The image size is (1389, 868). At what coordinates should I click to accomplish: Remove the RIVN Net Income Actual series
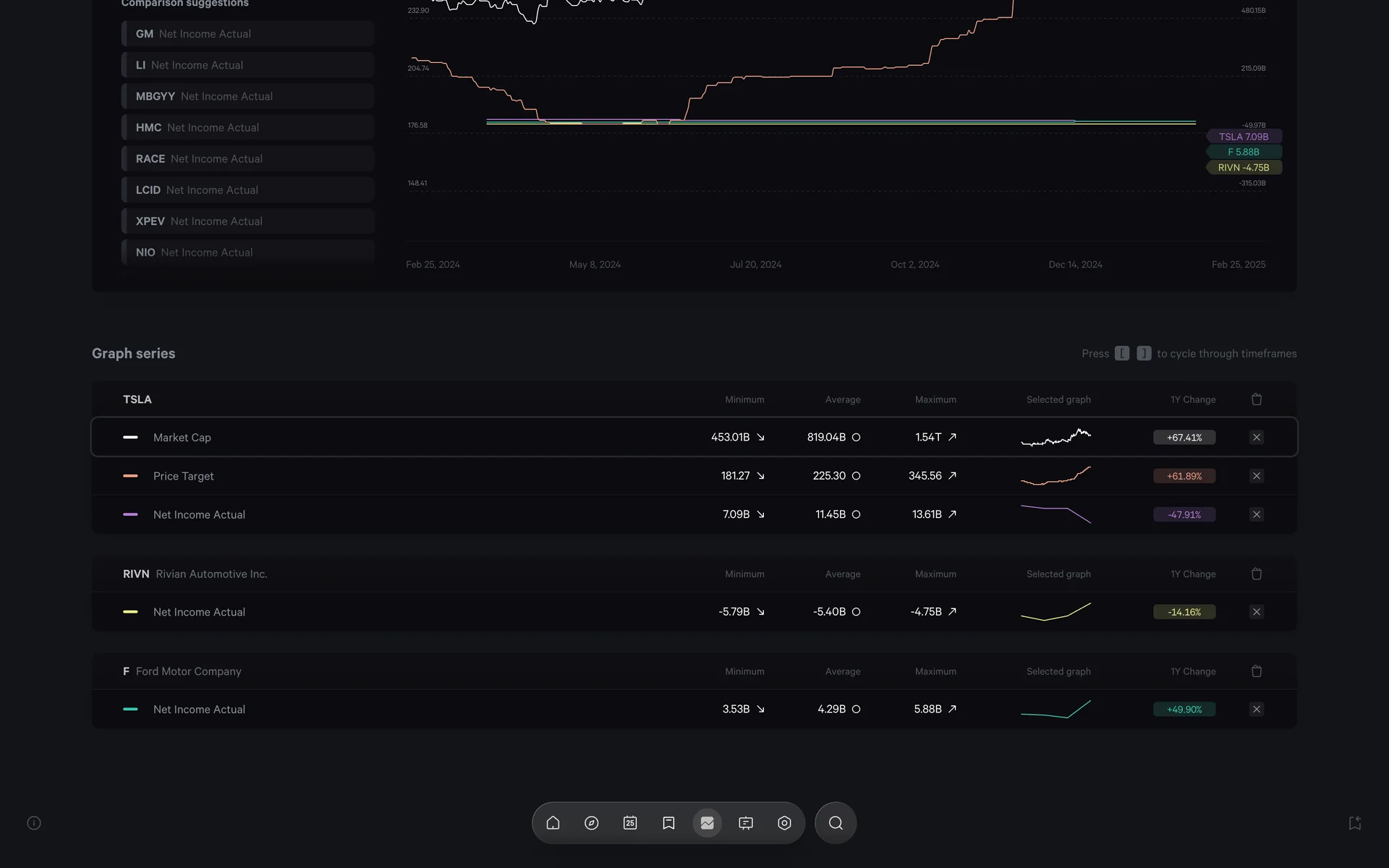pyautogui.click(x=1257, y=612)
